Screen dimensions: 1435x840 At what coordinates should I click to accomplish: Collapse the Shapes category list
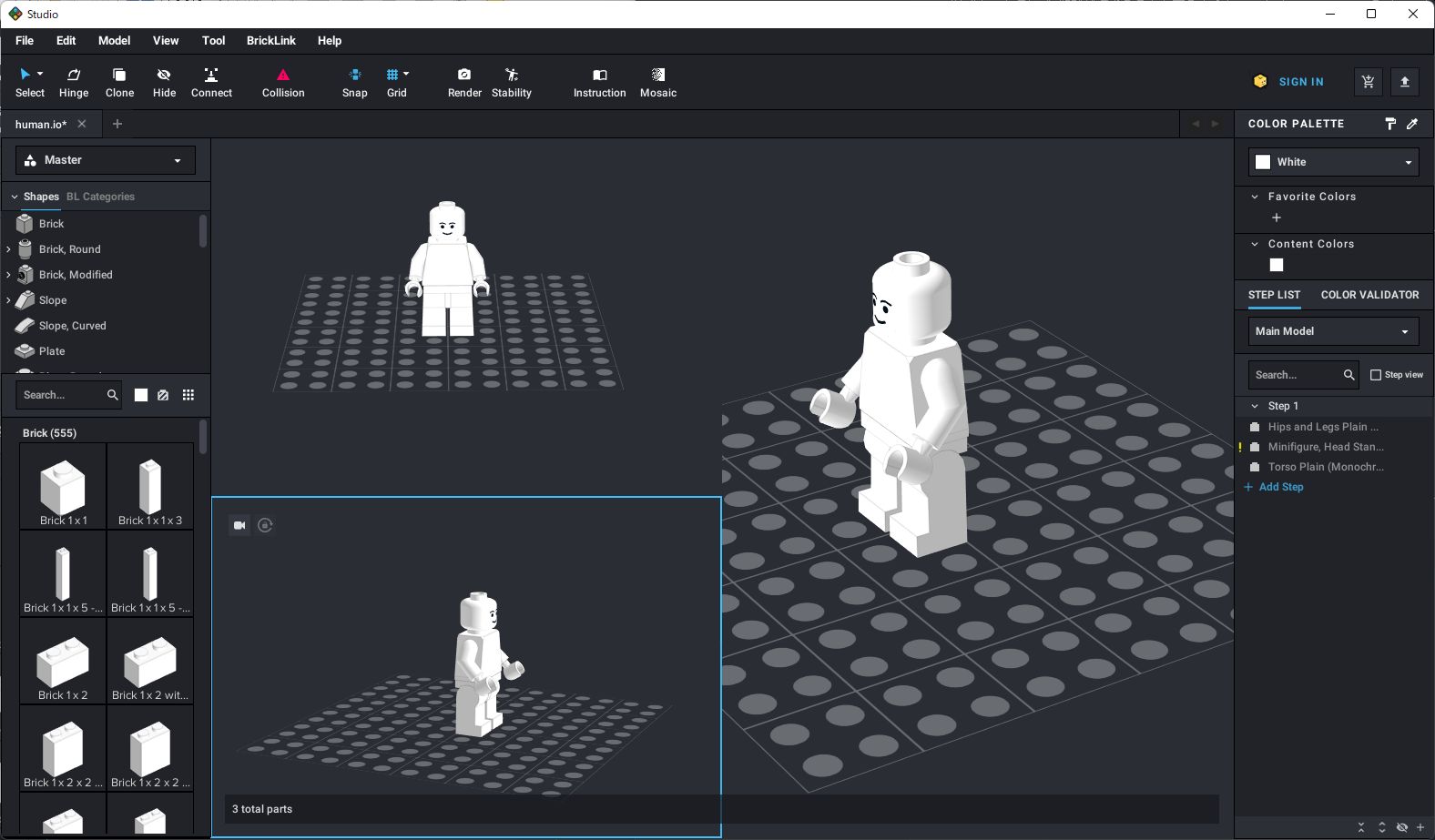[x=15, y=197]
